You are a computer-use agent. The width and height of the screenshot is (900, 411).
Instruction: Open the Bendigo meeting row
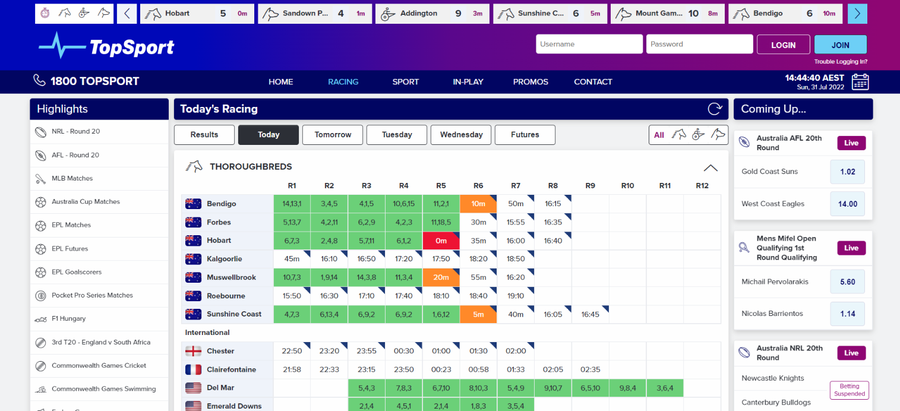point(227,204)
